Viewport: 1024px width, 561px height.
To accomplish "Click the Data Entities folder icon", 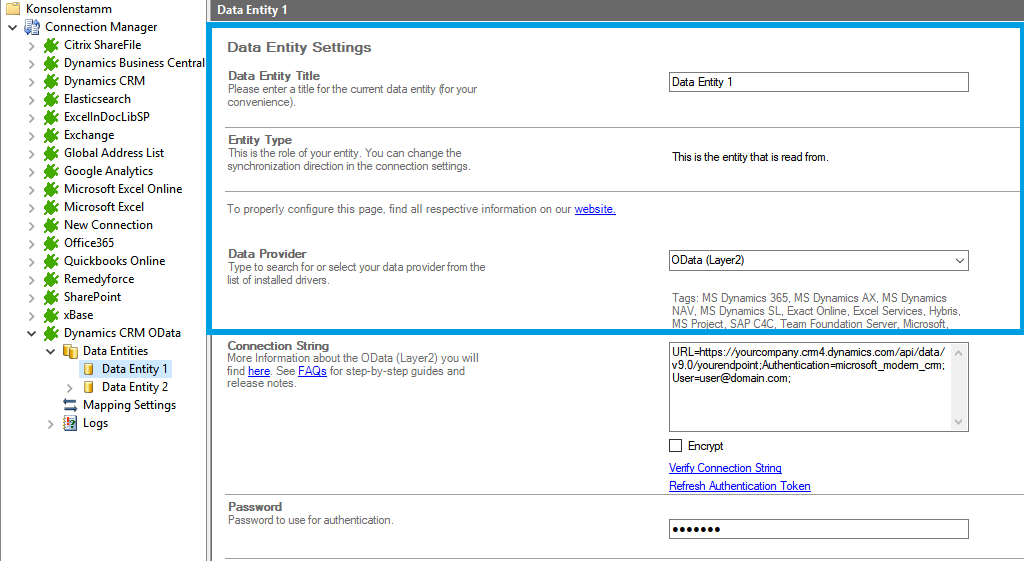I will click(x=70, y=351).
